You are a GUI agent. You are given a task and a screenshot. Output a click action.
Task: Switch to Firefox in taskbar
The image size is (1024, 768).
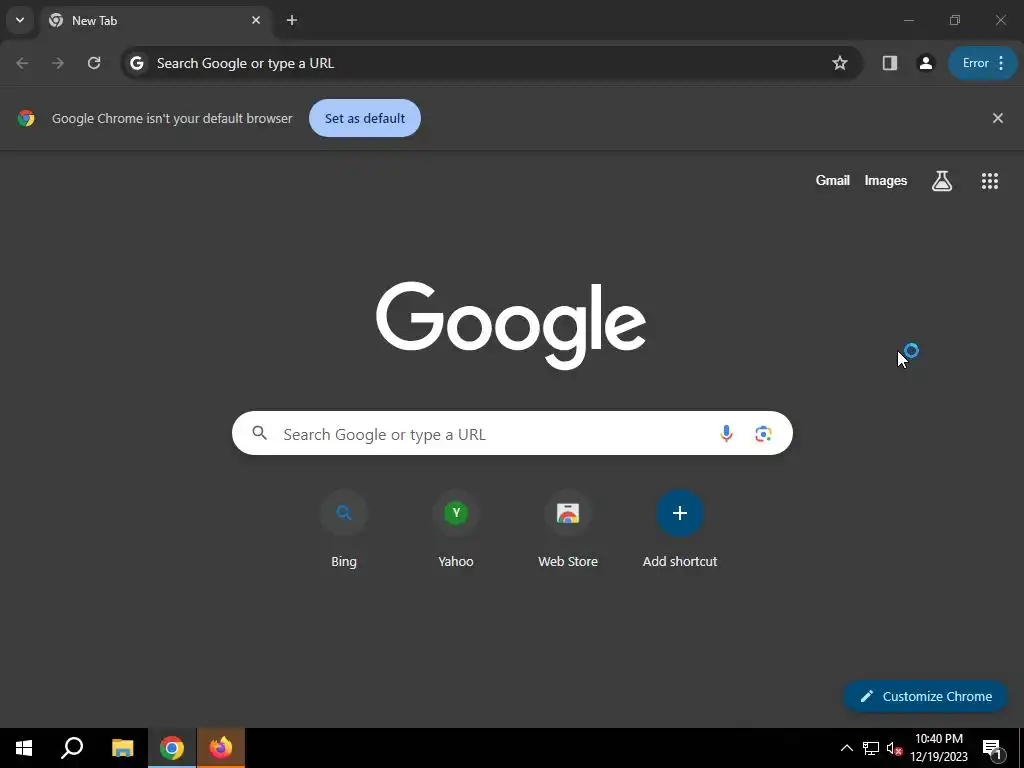click(x=221, y=748)
